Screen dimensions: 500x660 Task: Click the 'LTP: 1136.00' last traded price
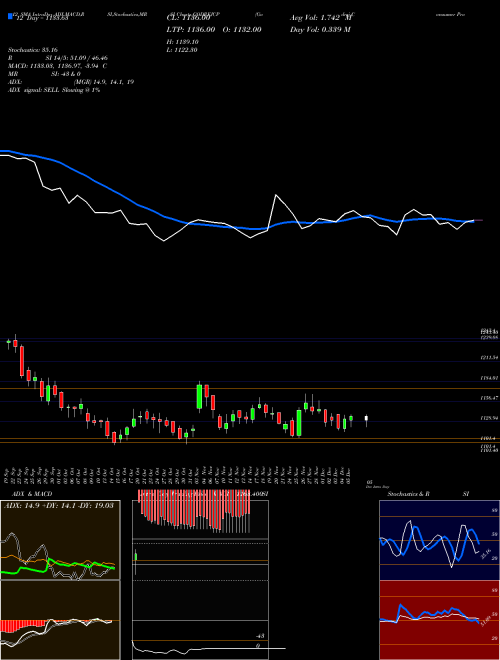(191, 30)
